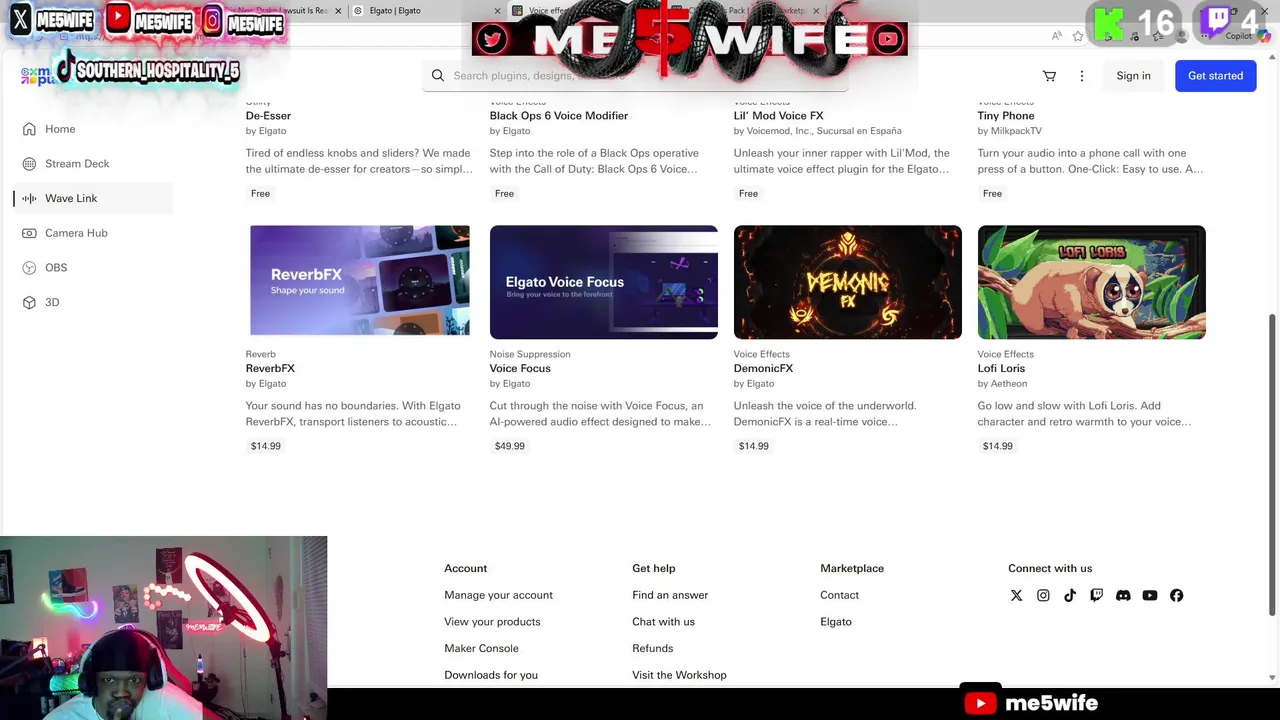1280x720 pixels.
Task: Open the YouTube footer icon
Action: pyautogui.click(x=1150, y=595)
